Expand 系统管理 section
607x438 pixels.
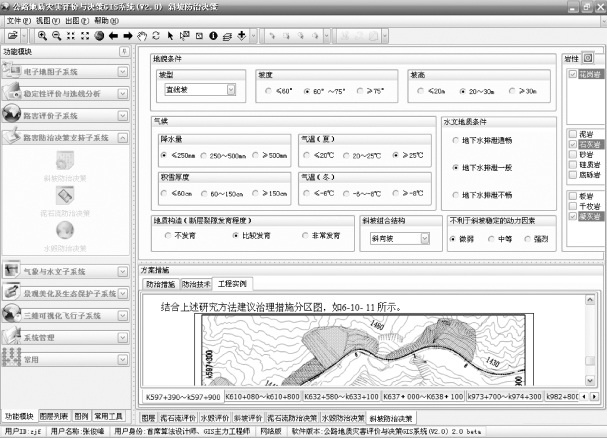[122, 338]
